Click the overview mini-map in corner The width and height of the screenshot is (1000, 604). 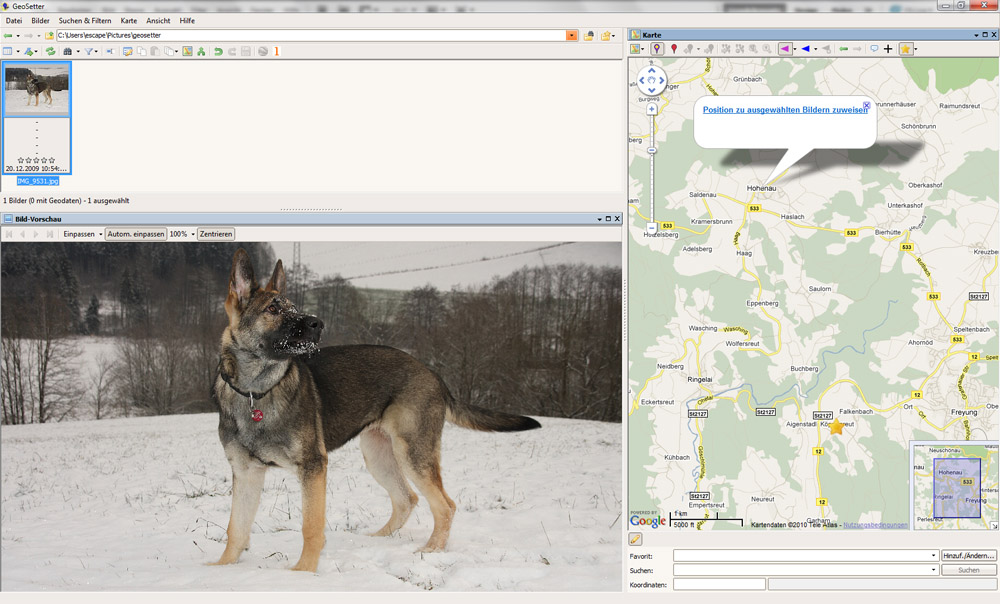[954, 486]
